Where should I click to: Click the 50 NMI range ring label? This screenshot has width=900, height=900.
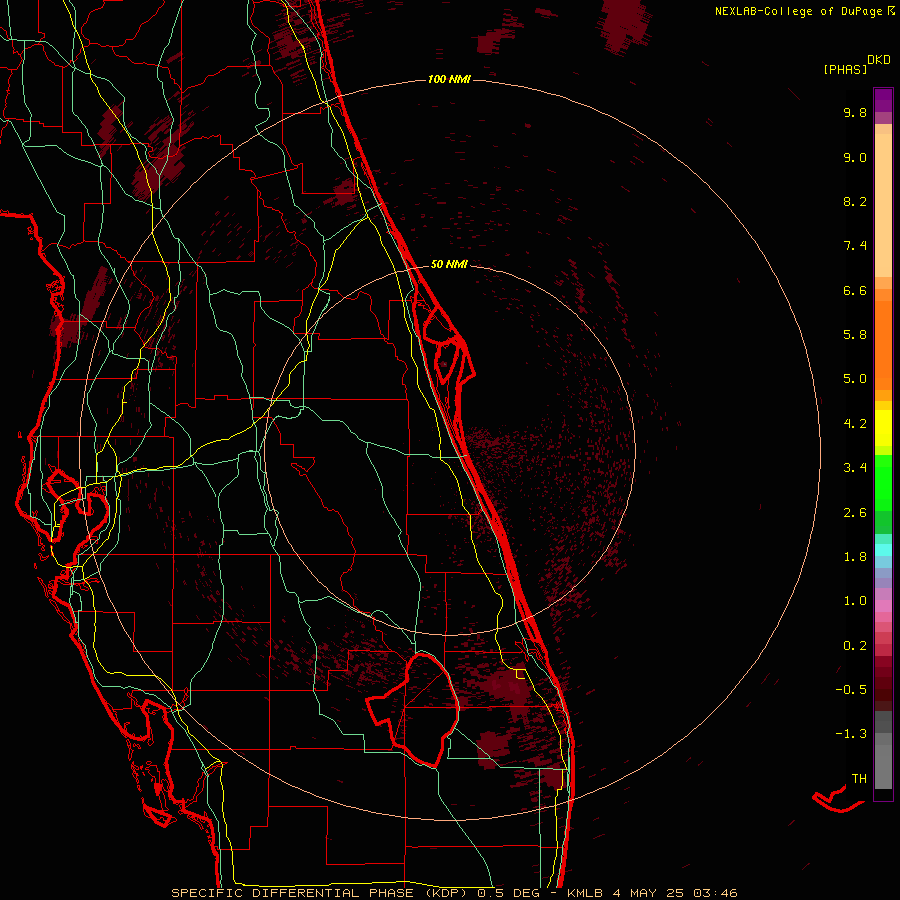[449, 264]
